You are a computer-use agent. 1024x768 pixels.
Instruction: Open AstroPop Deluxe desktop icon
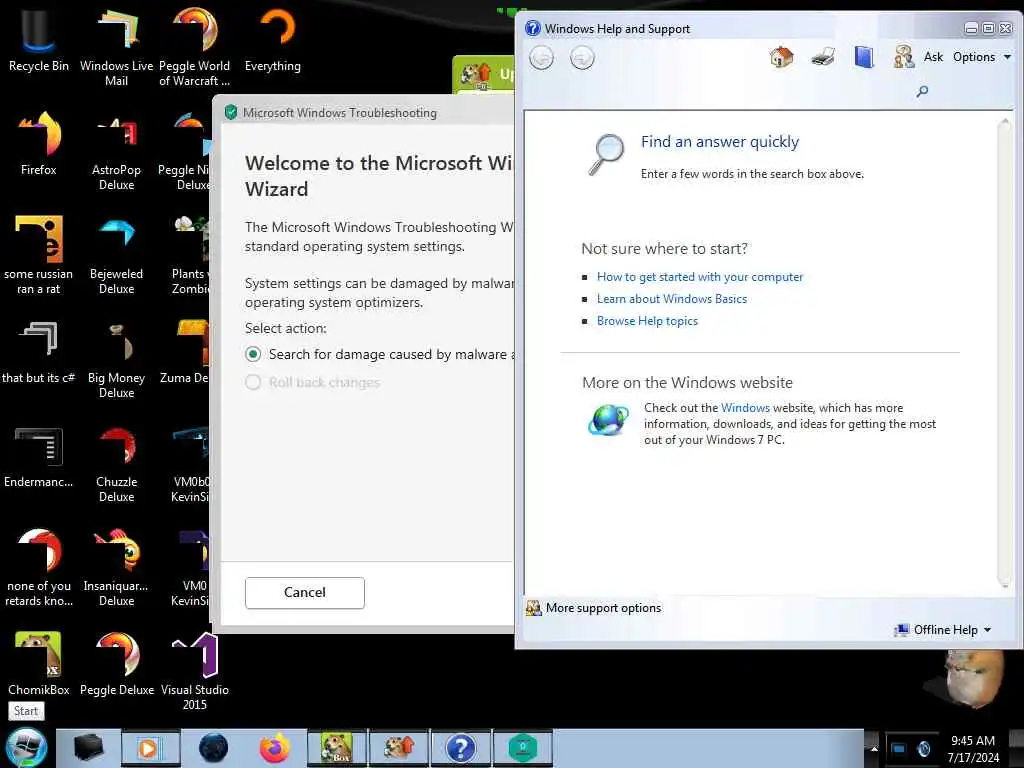[116, 152]
